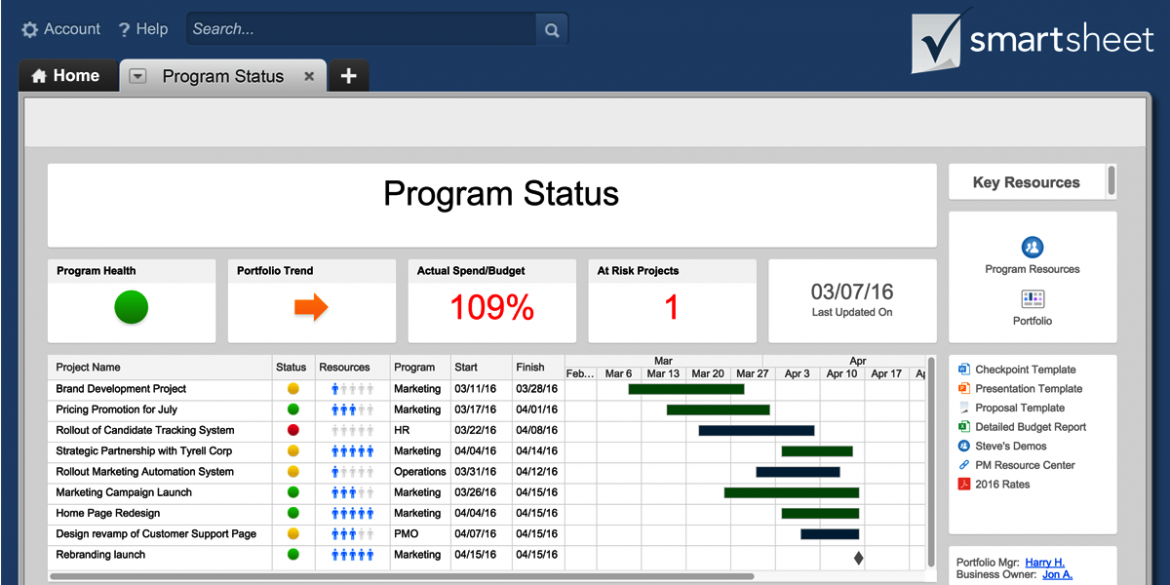Viewport: 1170px width, 585px height.
Task: Open Program Resources in Key Resources panel
Action: (1032, 248)
